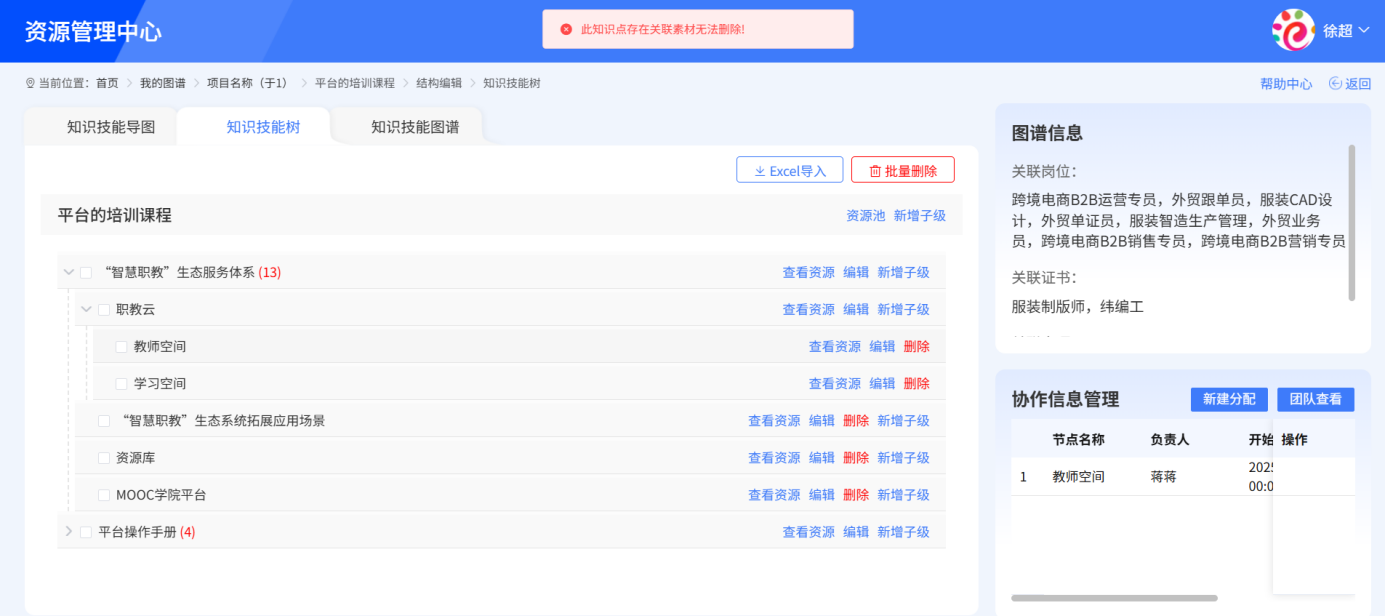
Task: Click the trash icon on 批量删除 button
Action: (x=875, y=170)
